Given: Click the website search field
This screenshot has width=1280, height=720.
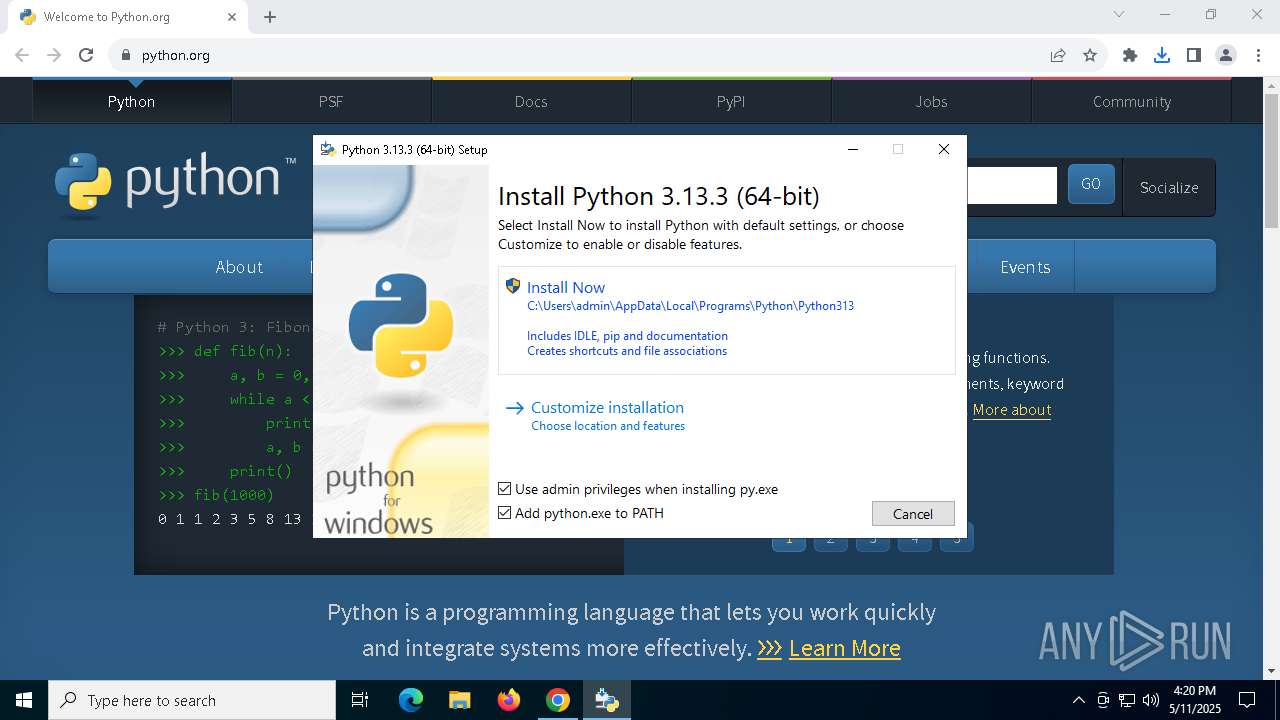Looking at the screenshot, I should pos(1011,185).
